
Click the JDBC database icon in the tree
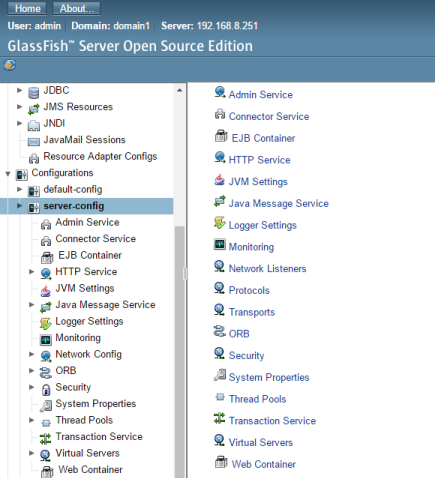(x=33, y=93)
